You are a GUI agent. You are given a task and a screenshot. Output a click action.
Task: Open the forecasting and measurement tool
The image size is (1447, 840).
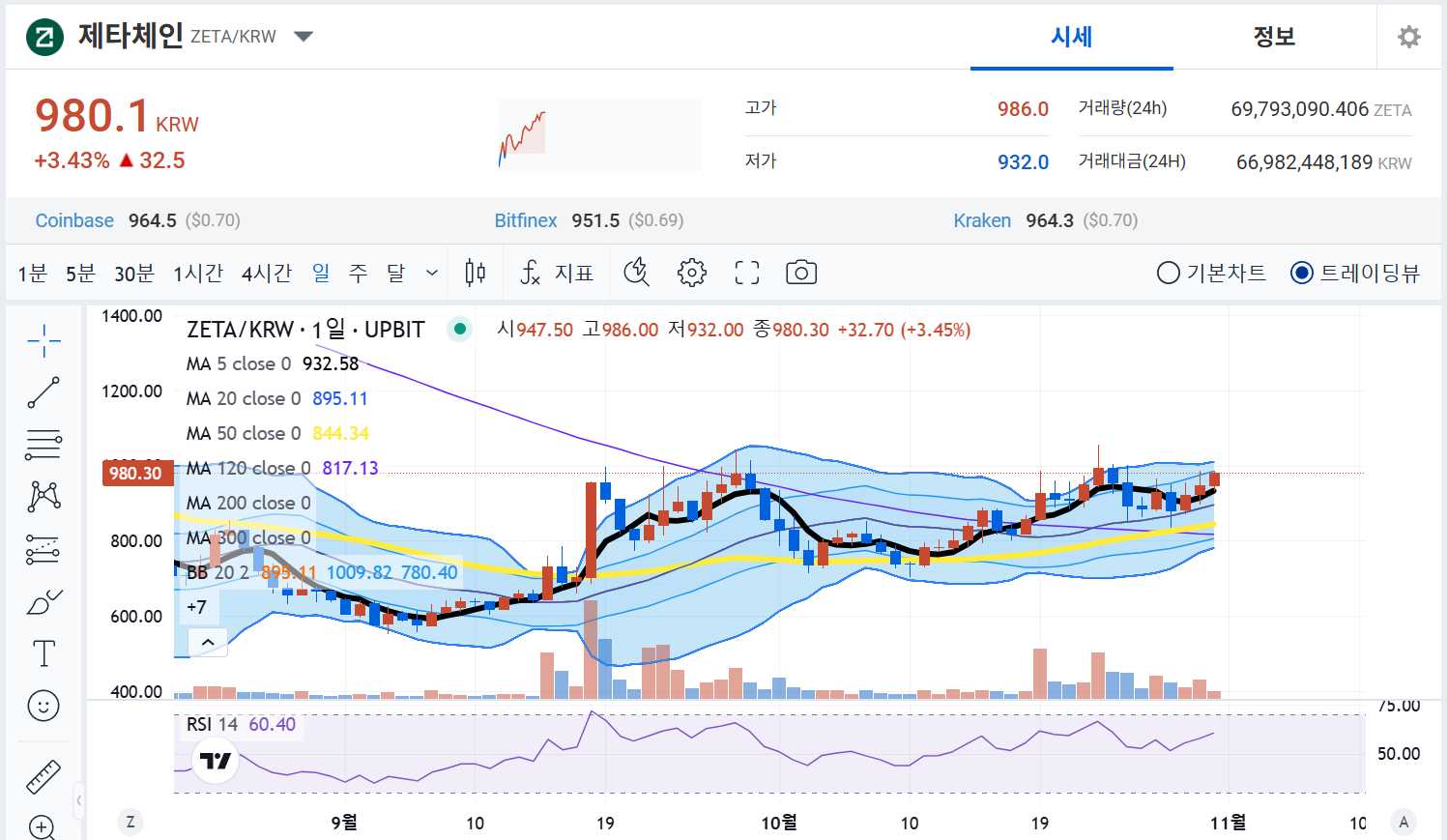click(43, 549)
